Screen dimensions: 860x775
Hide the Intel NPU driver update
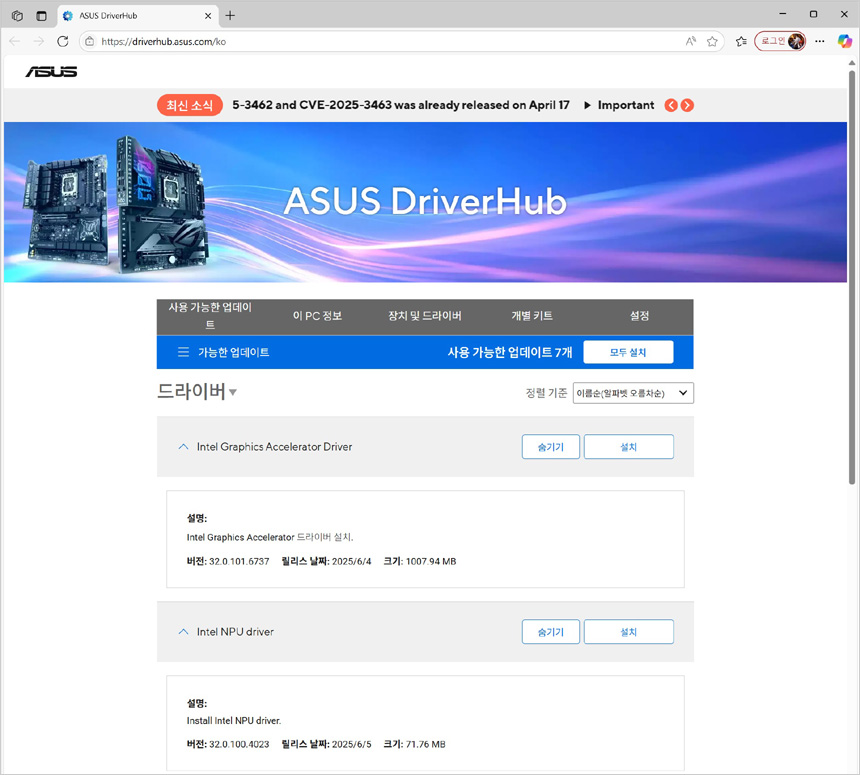pos(550,632)
